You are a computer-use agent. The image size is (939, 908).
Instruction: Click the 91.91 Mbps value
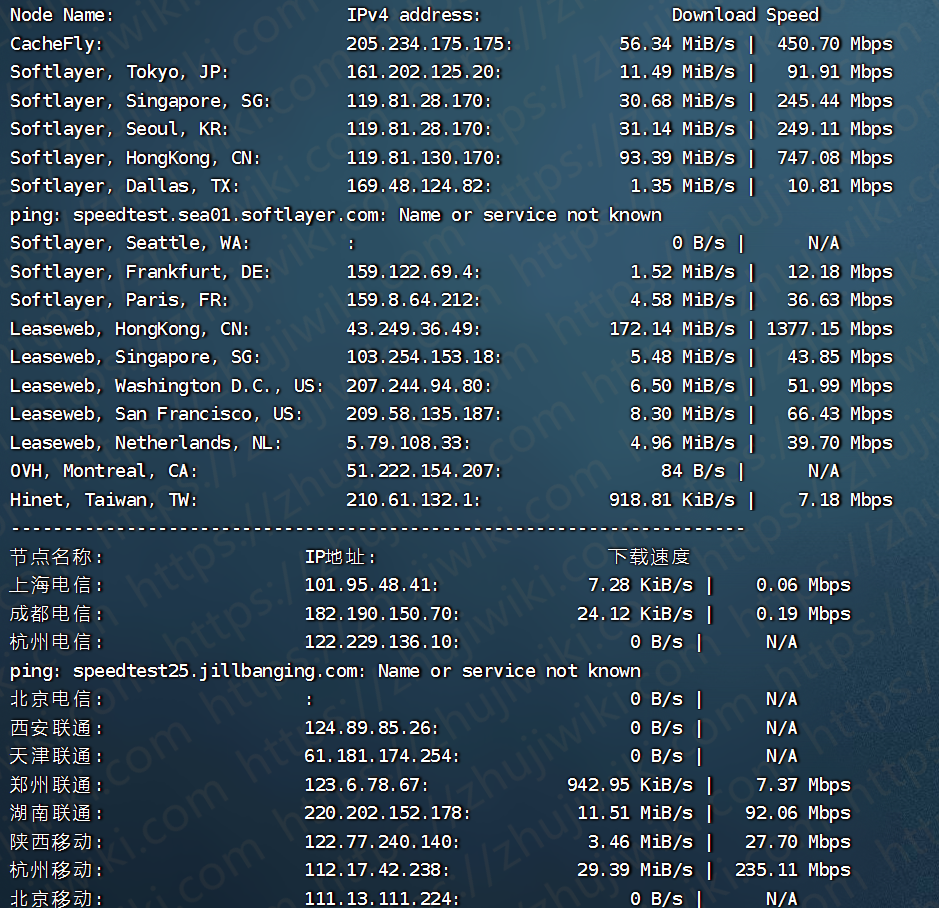click(840, 72)
